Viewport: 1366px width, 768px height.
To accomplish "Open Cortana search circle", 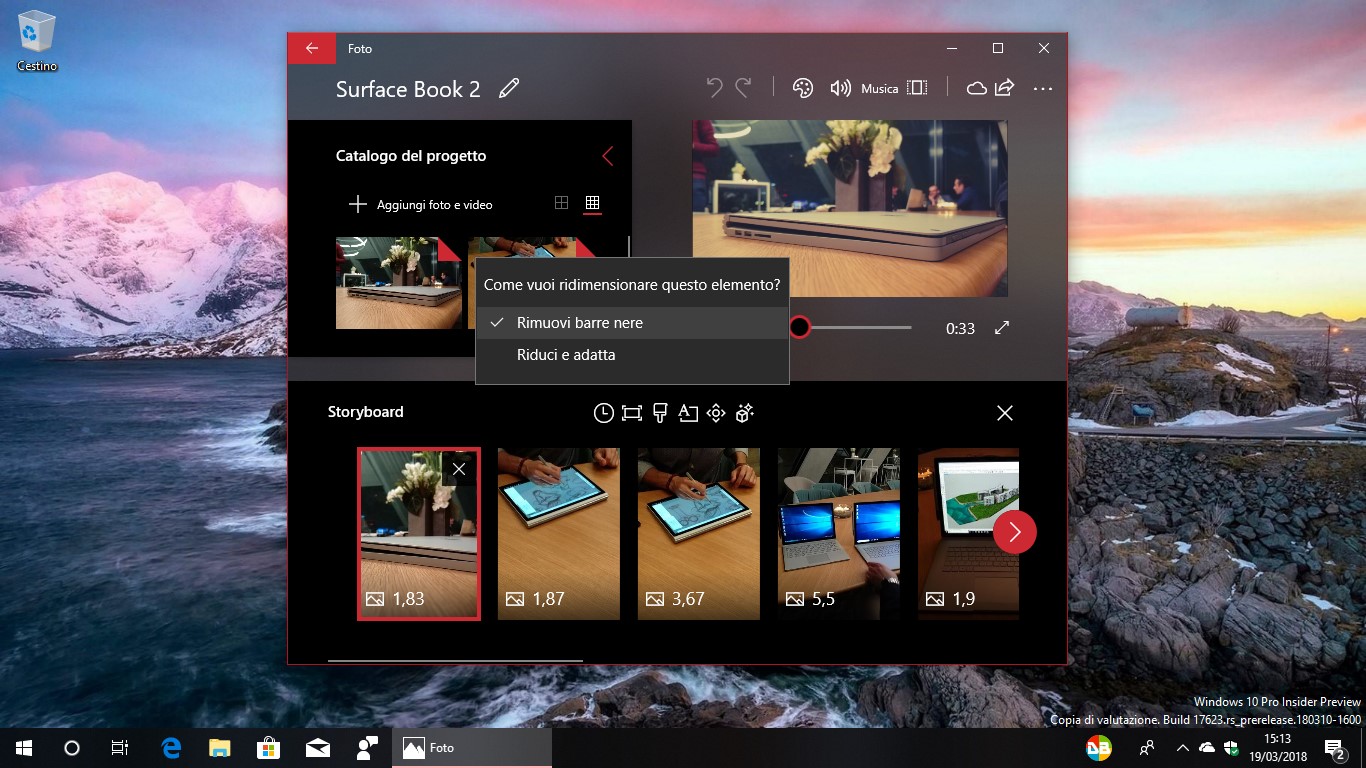I will 72,747.
